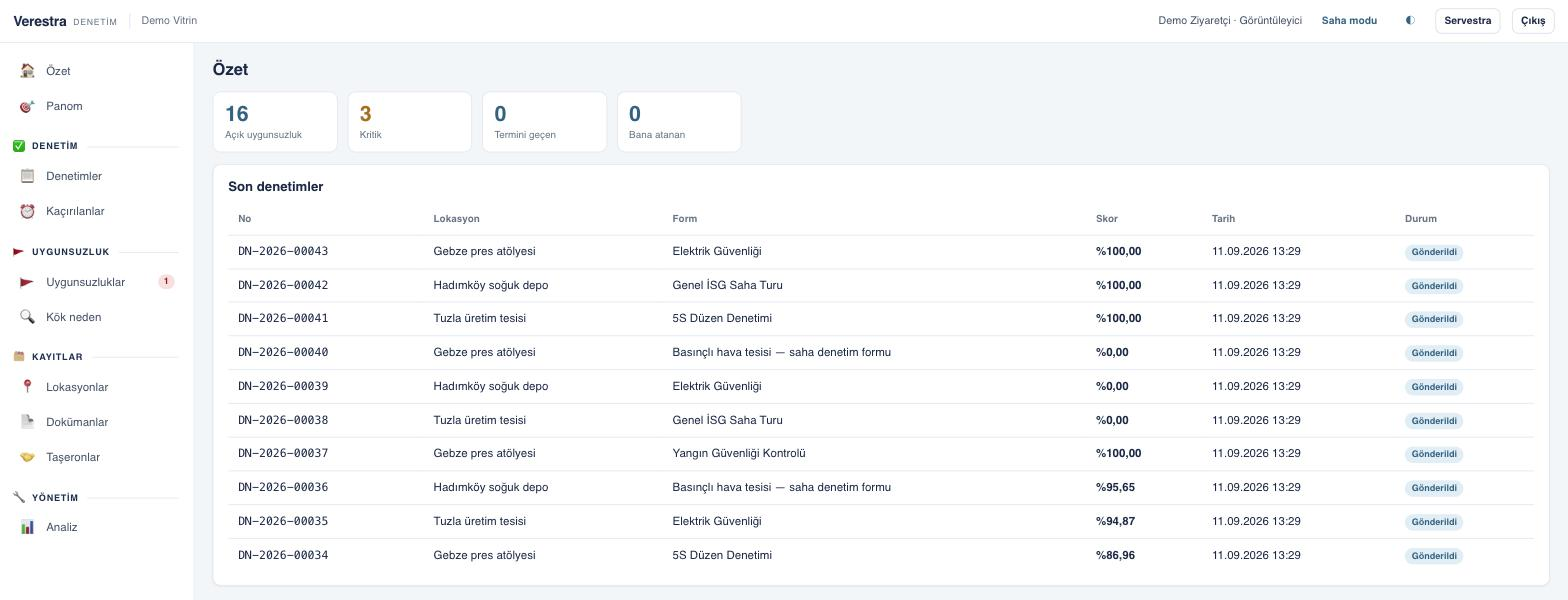Open the Kaçırılanlar sidebar entry

pos(96,211)
